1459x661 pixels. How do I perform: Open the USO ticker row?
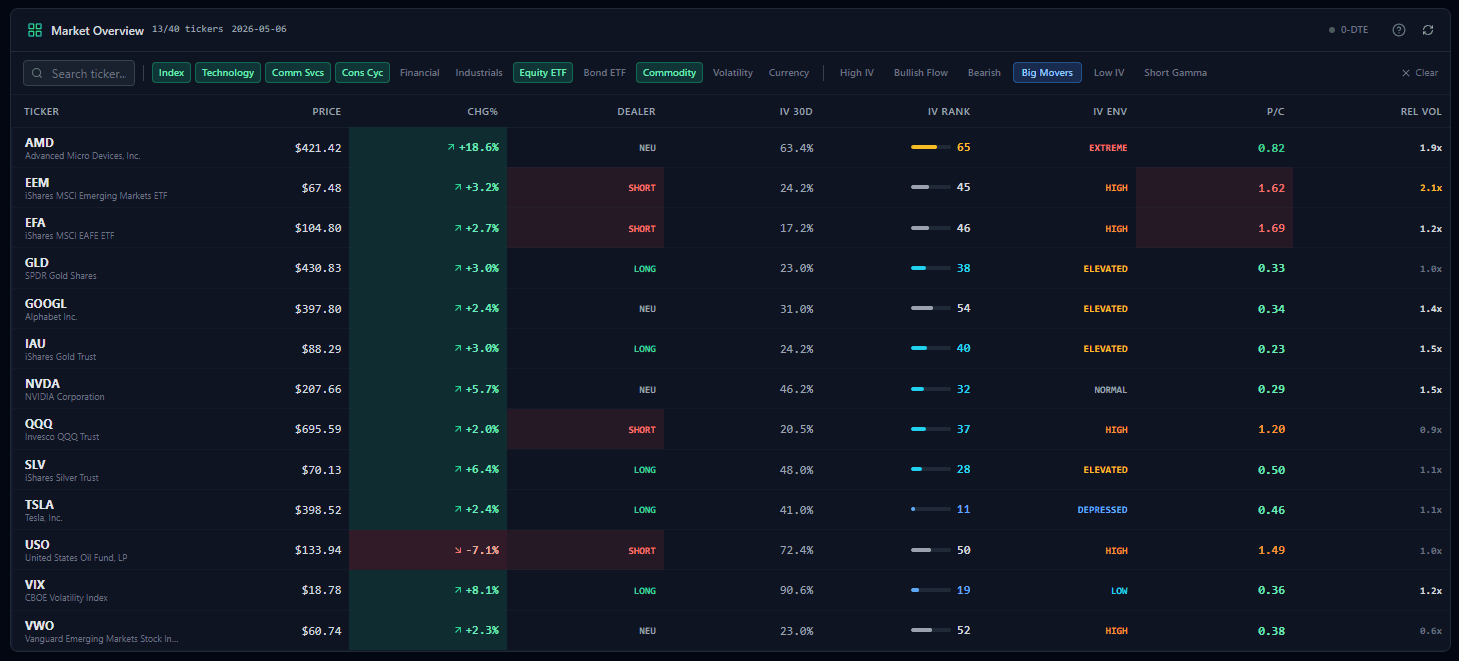(729, 550)
